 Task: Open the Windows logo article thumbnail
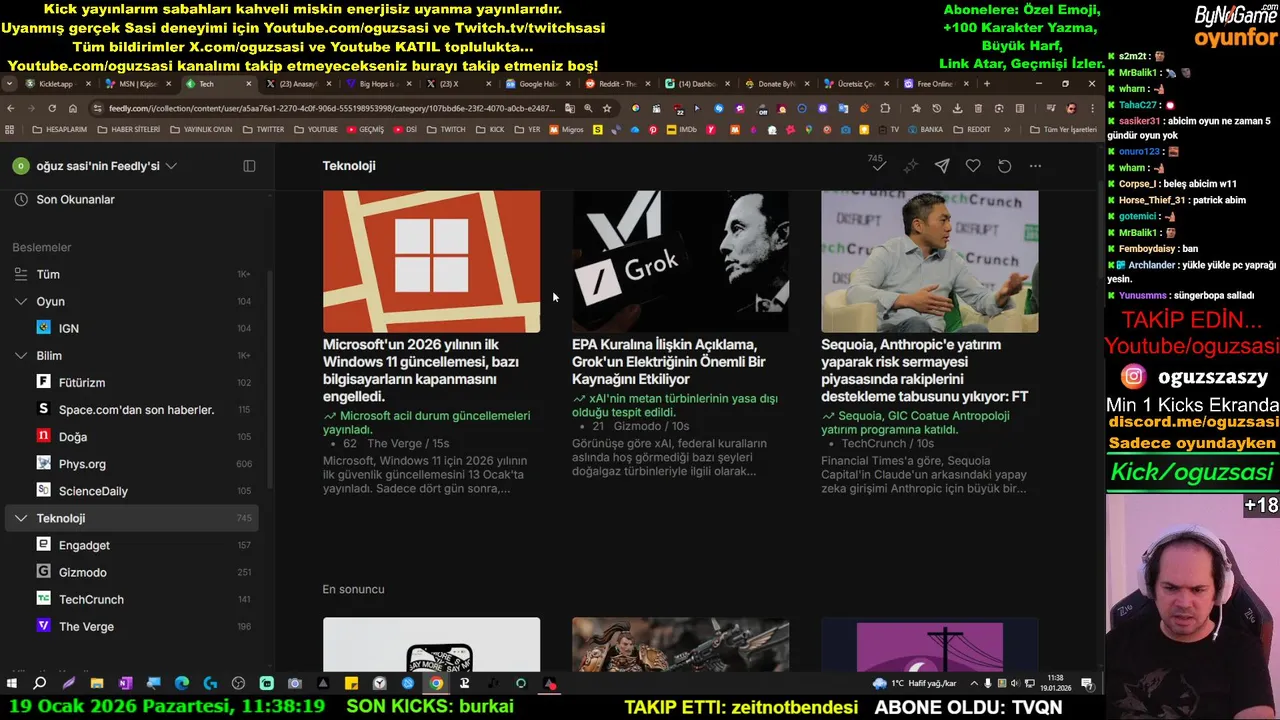click(431, 261)
